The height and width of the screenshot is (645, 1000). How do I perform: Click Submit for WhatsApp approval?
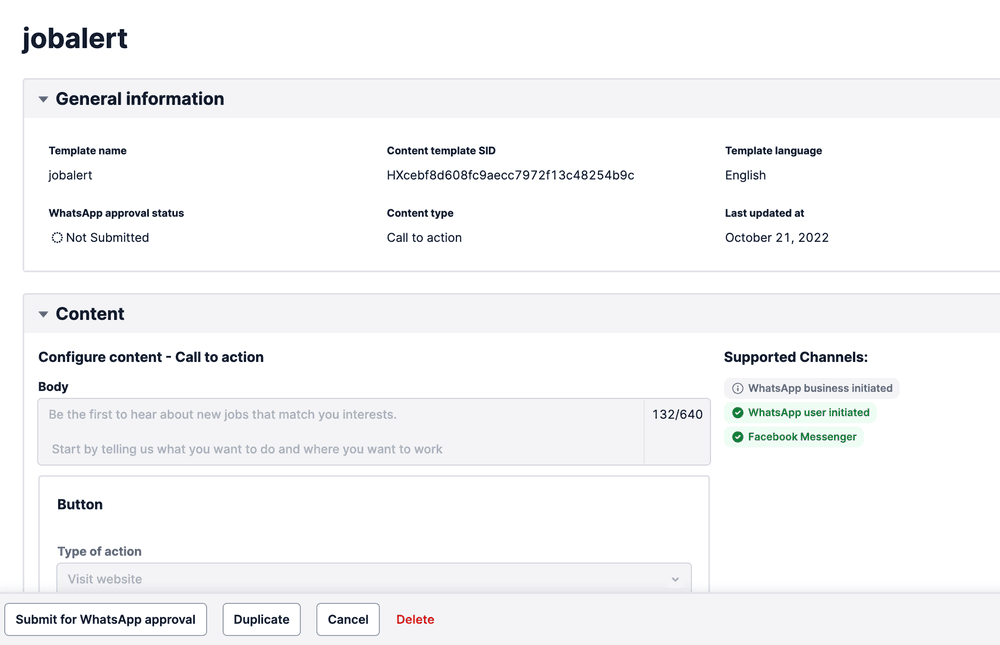tap(105, 619)
